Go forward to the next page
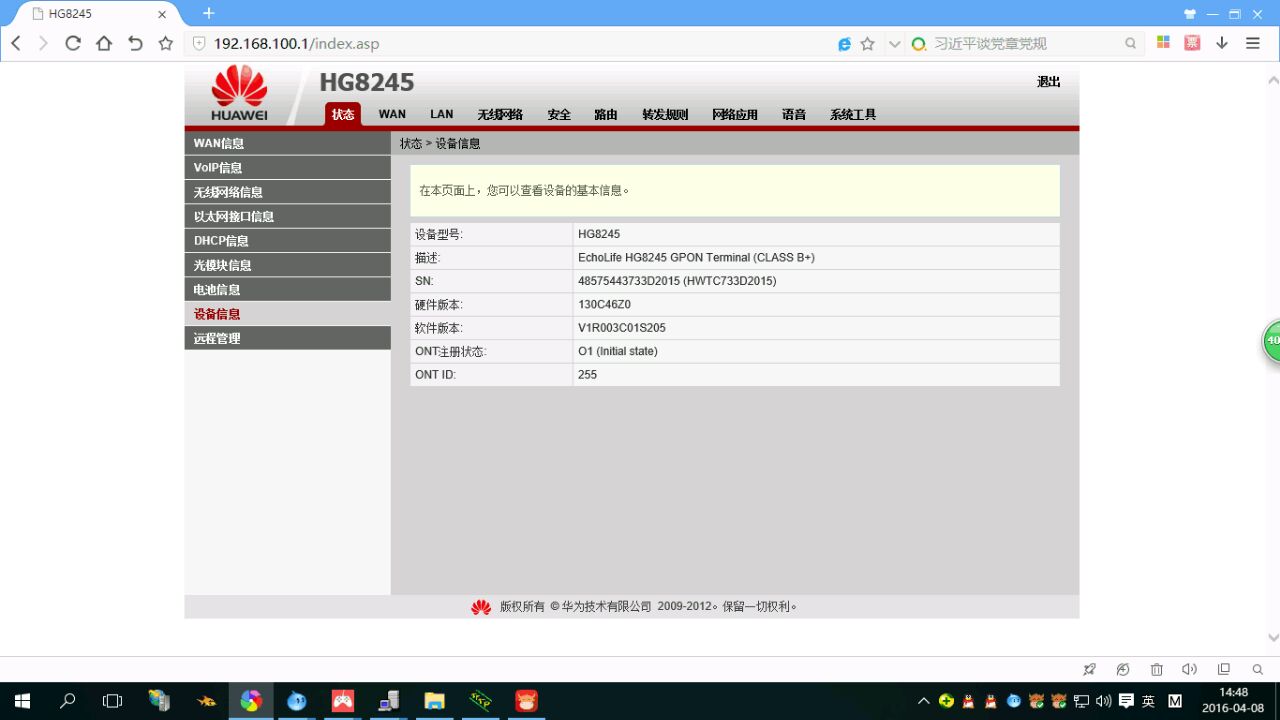Image resolution: width=1280 pixels, height=720 pixels. point(43,43)
